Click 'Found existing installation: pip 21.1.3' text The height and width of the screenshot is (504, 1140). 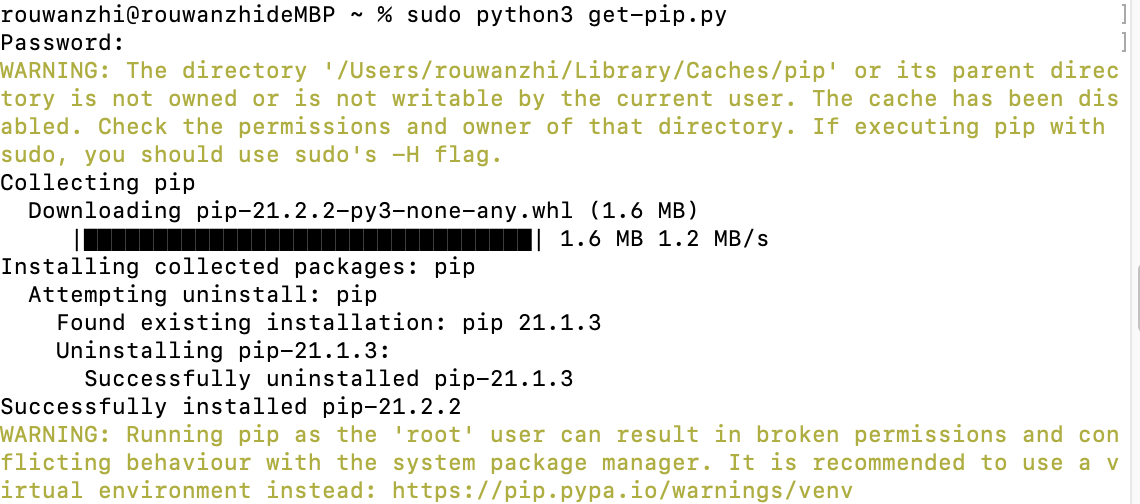(x=328, y=323)
